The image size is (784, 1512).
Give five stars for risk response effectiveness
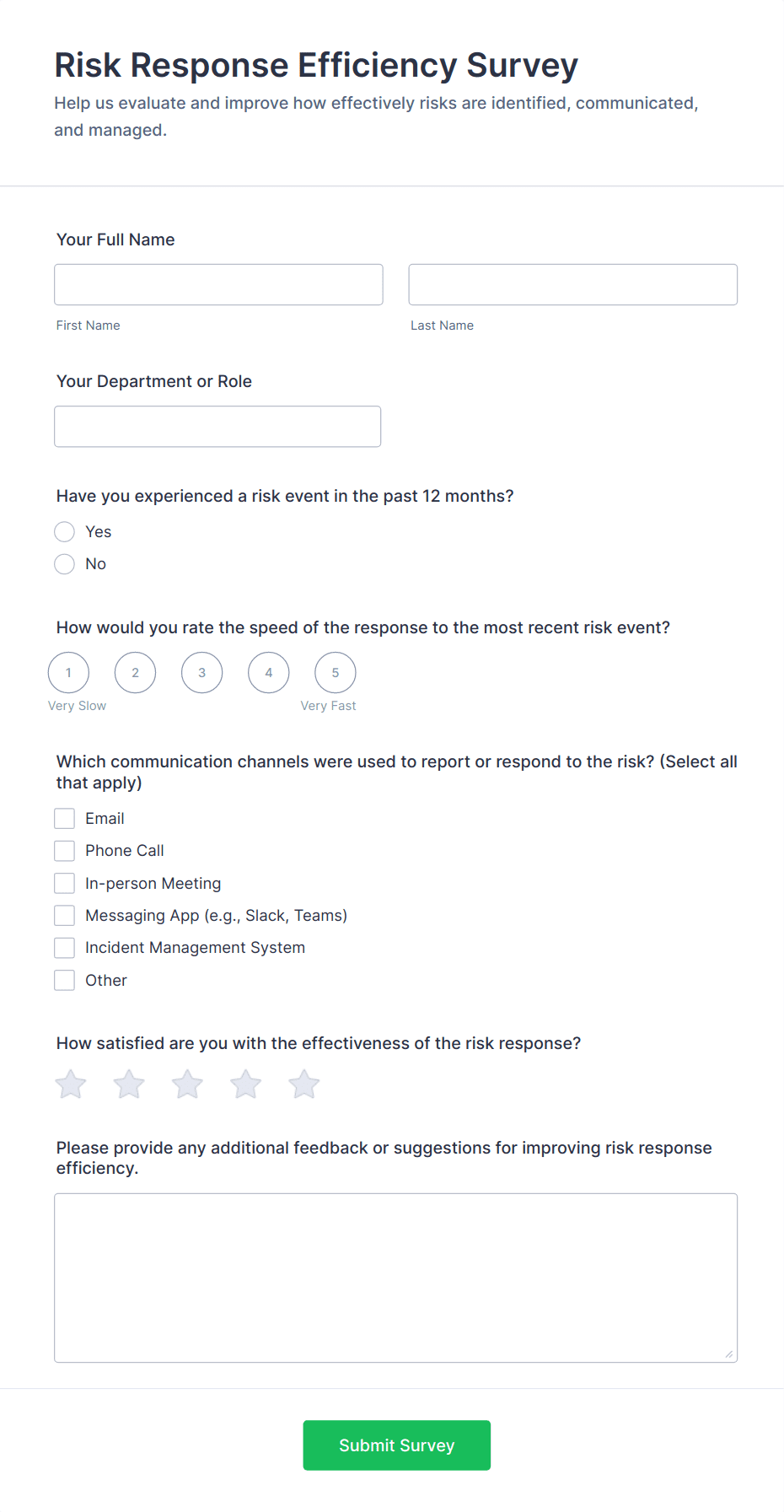tap(303, 1084)
